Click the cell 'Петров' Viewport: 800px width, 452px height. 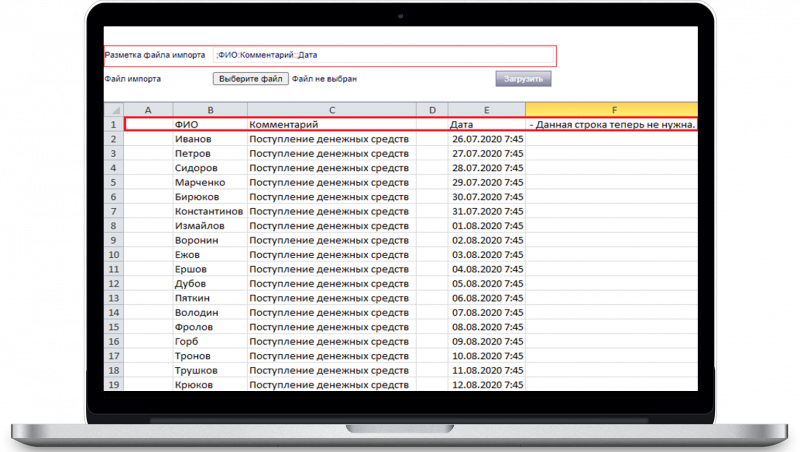click(210, 154)
